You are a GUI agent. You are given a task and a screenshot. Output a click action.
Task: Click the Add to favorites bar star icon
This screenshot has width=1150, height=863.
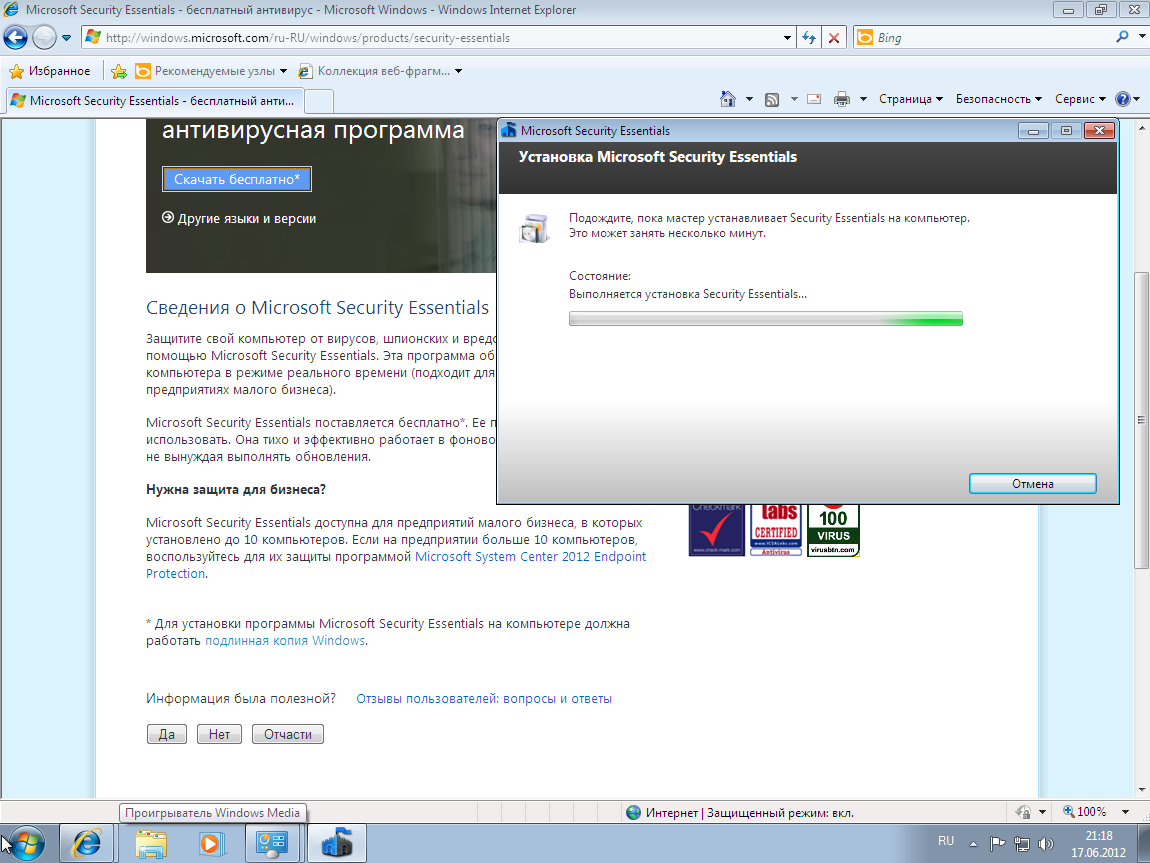click(x=119, y=71)
